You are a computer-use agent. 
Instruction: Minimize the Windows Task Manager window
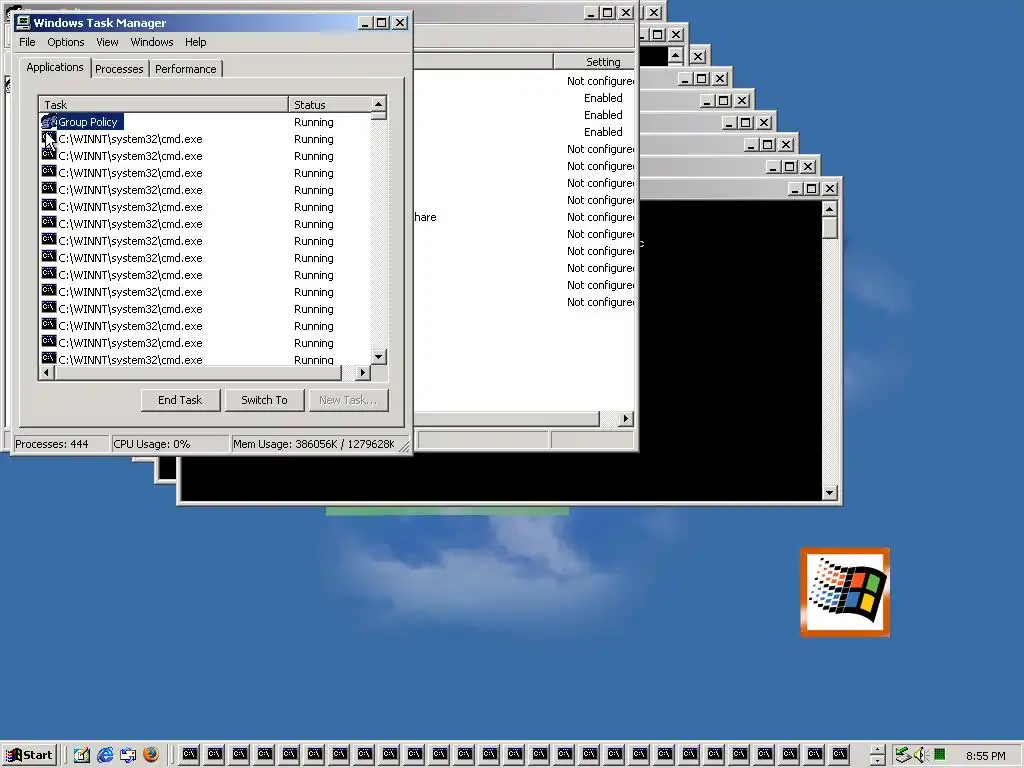(x=364, y=23)
